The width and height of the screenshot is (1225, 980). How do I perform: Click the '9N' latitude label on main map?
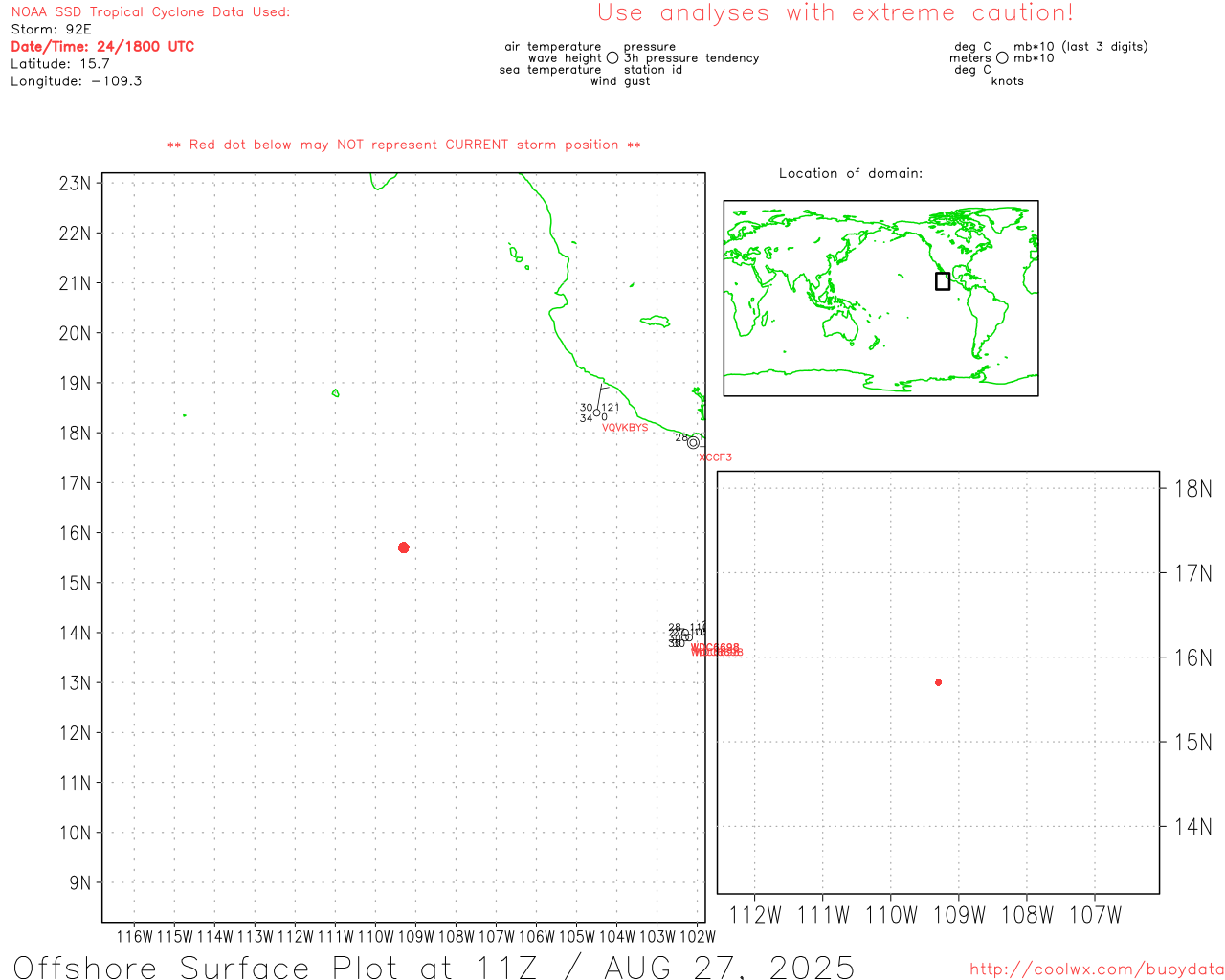[x=80, y=883]
